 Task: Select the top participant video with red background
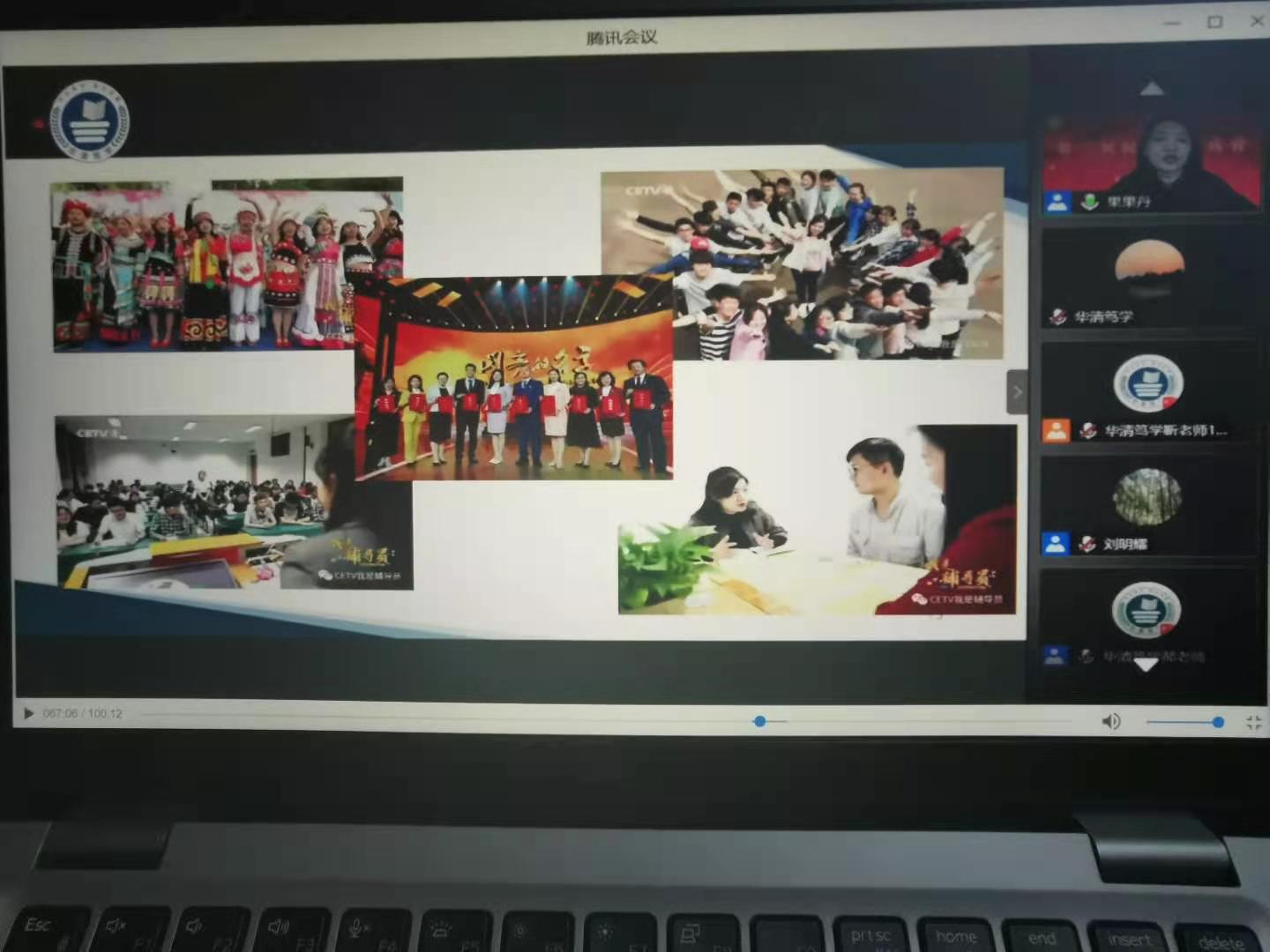coord(1151,163)
